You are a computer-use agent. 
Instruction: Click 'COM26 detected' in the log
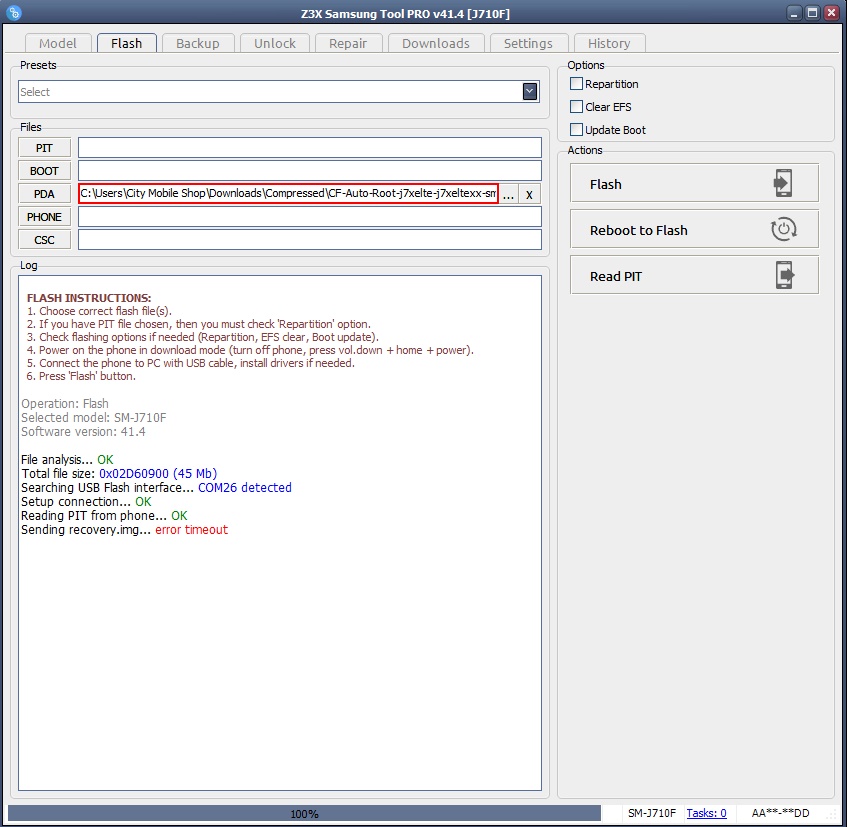(x=245, y=488)
